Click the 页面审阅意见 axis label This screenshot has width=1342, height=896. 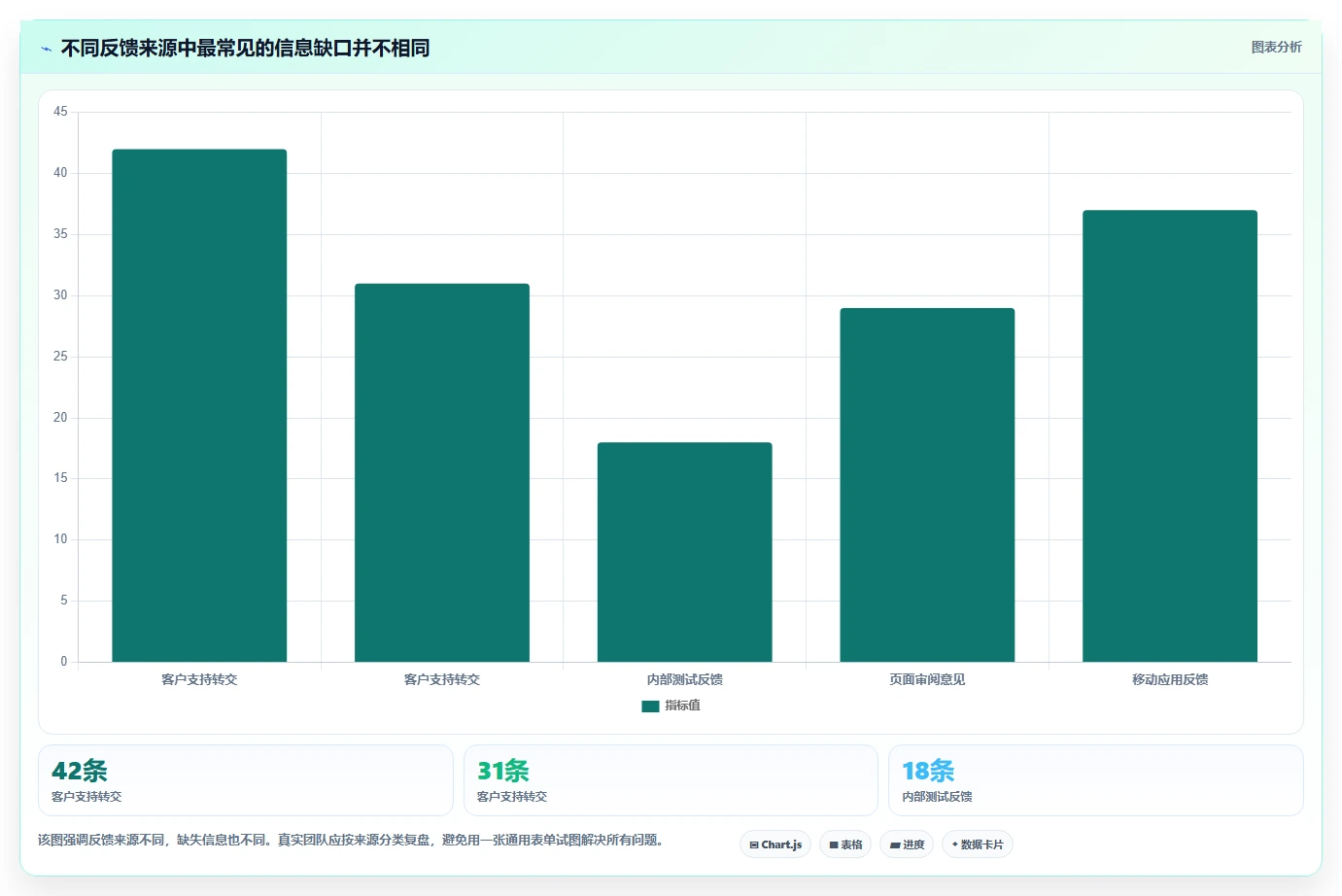click(927, 679)
